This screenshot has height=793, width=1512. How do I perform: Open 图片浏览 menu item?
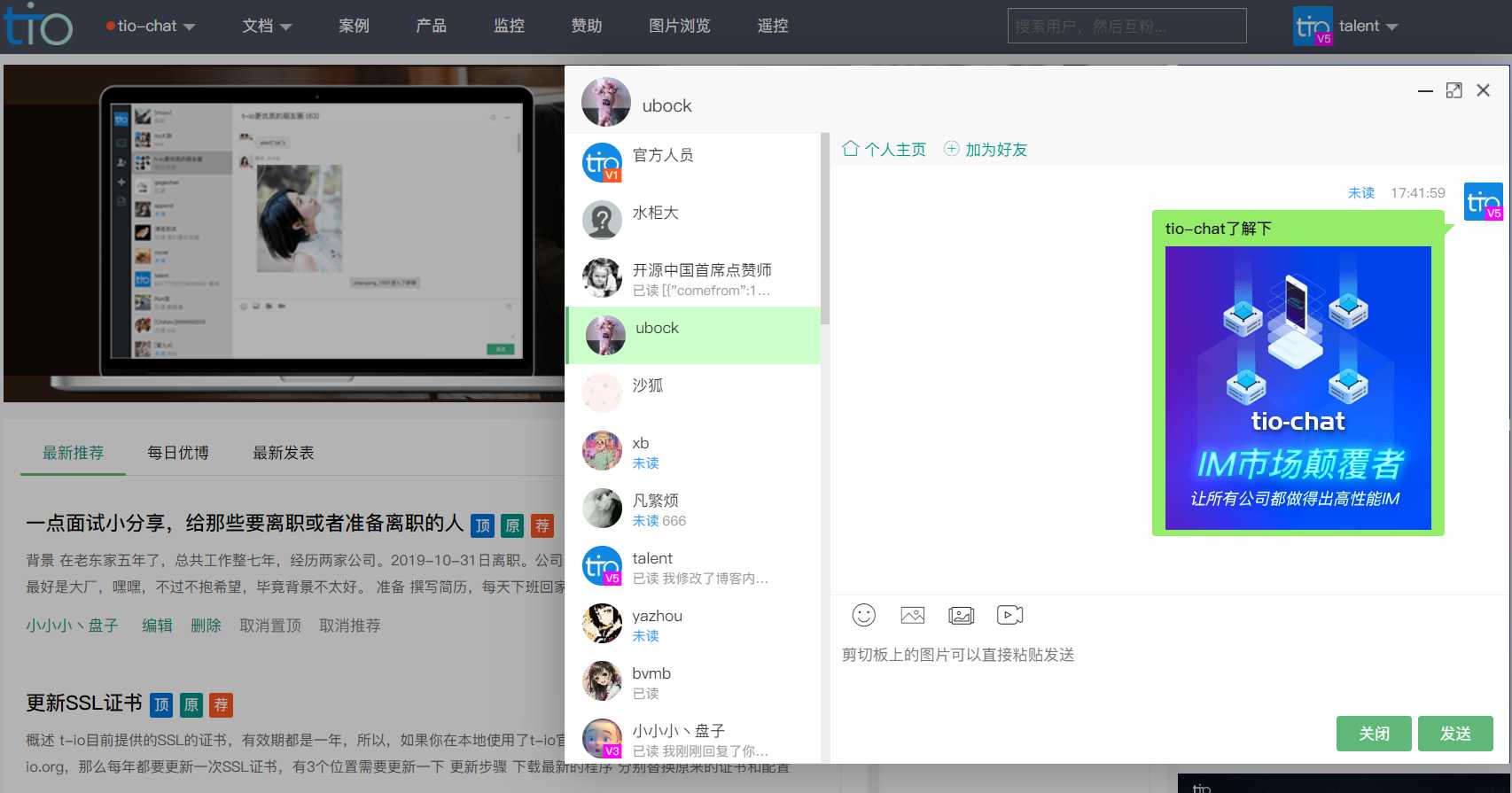tap(679, 26)
